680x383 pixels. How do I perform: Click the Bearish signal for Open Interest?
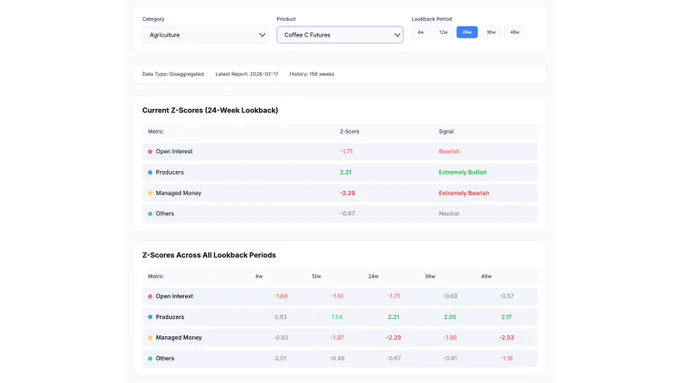[449, 151]
